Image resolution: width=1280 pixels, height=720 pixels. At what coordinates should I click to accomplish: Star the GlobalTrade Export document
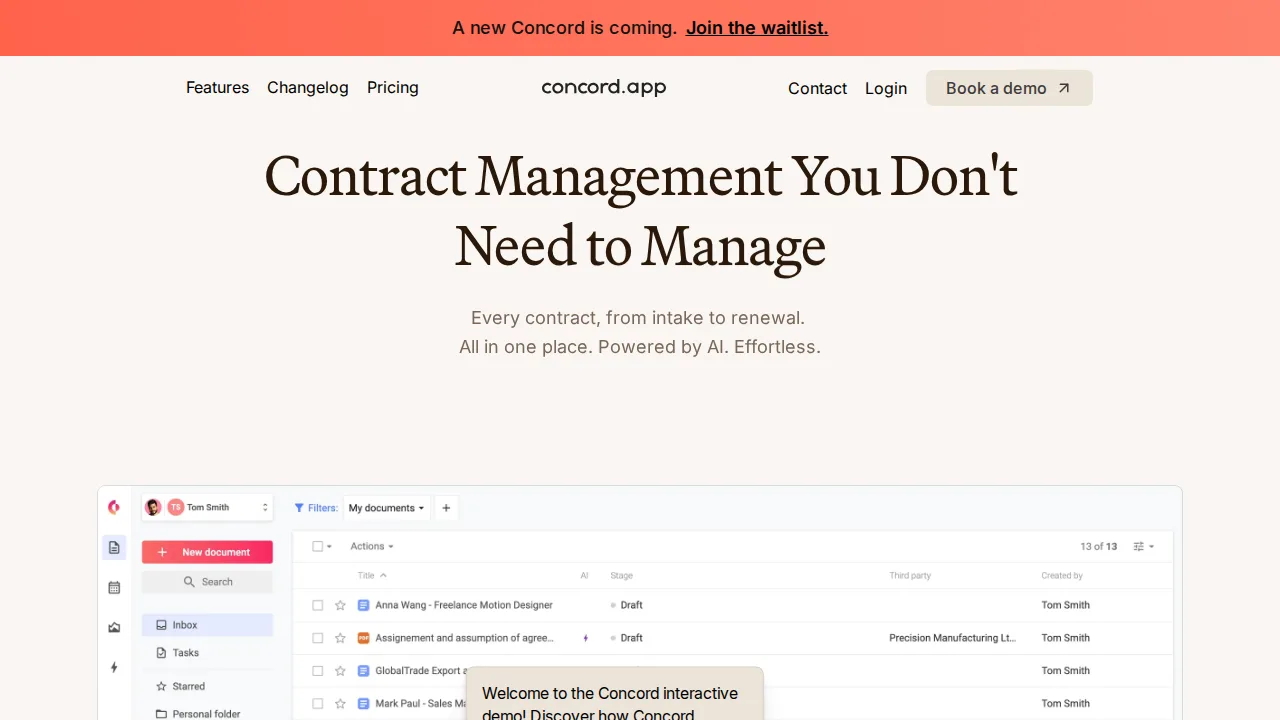coord(340,671)
